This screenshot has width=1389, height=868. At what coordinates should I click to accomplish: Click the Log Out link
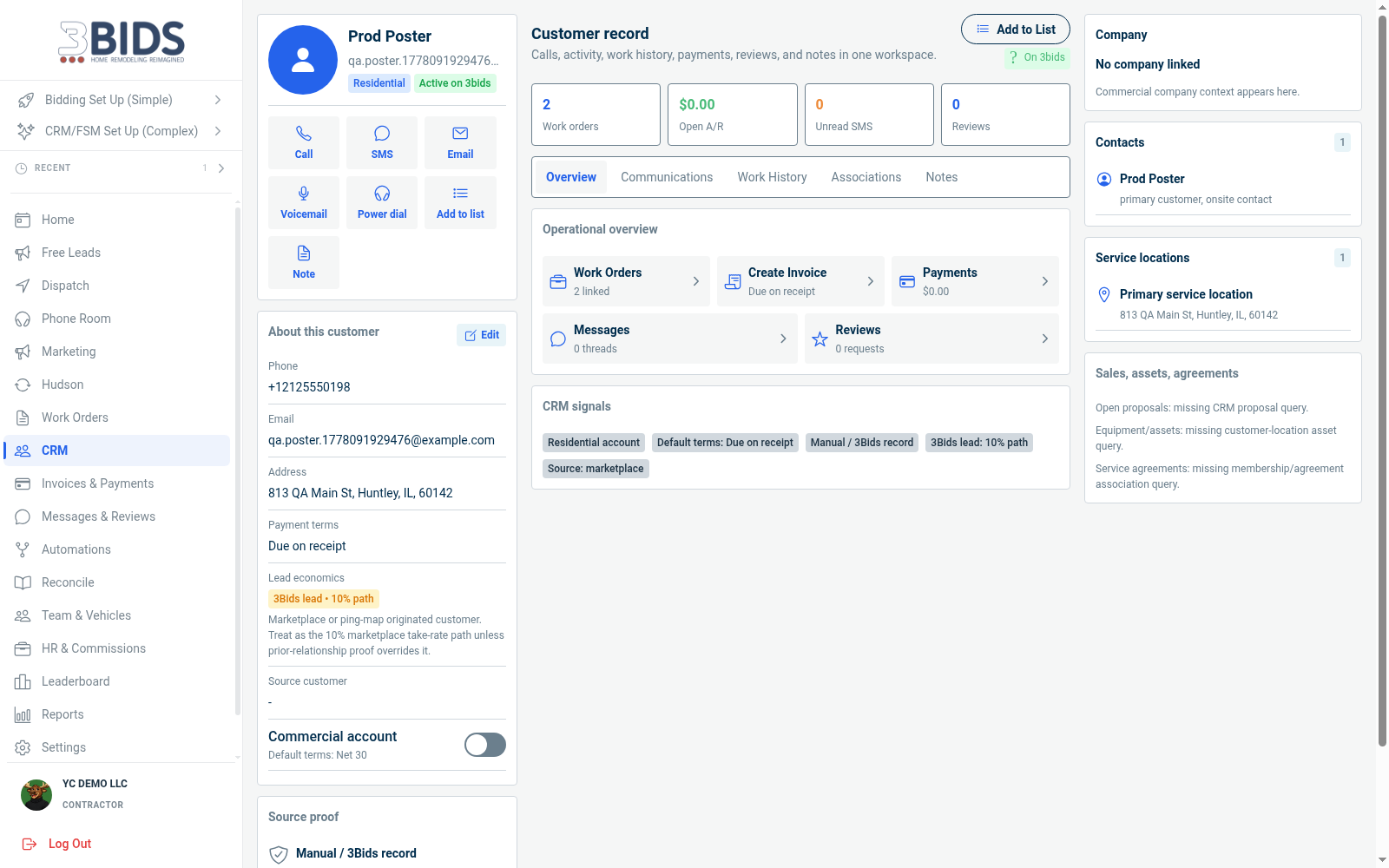[57, 844]
